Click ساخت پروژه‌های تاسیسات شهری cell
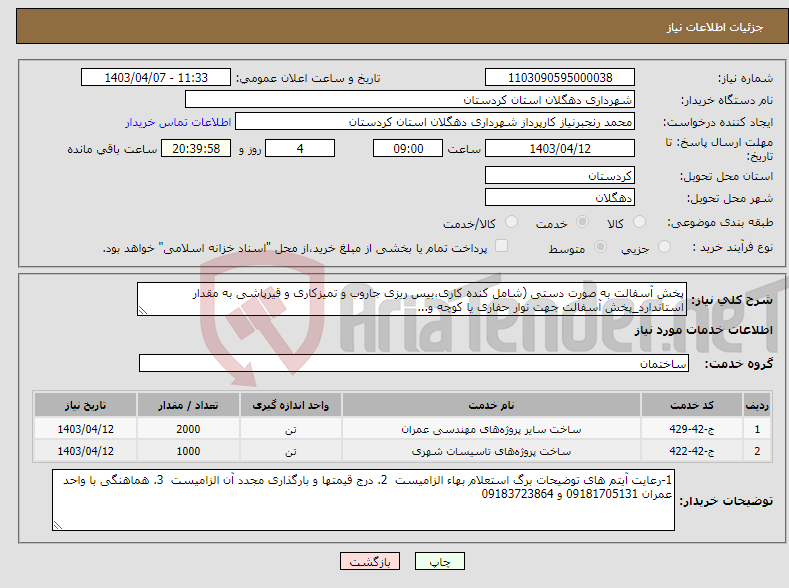Viewport: 789px width, 588px height. pos(491,451)
